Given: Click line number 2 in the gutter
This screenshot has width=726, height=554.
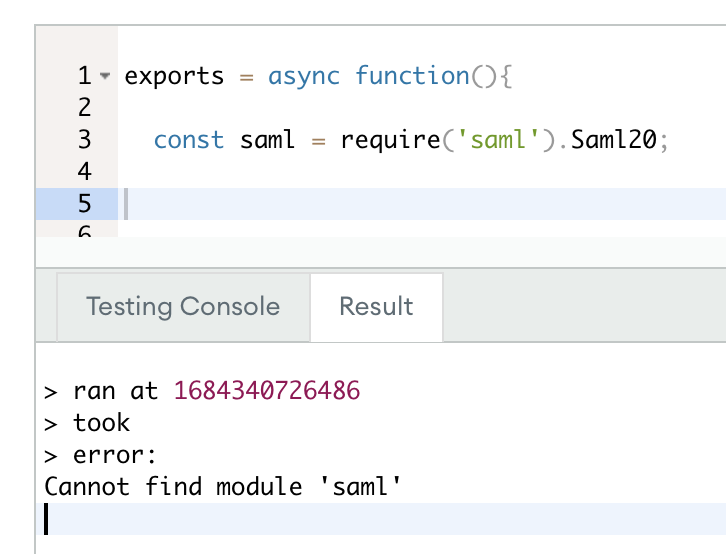Looking at the screenshot, I should (84, 107).
